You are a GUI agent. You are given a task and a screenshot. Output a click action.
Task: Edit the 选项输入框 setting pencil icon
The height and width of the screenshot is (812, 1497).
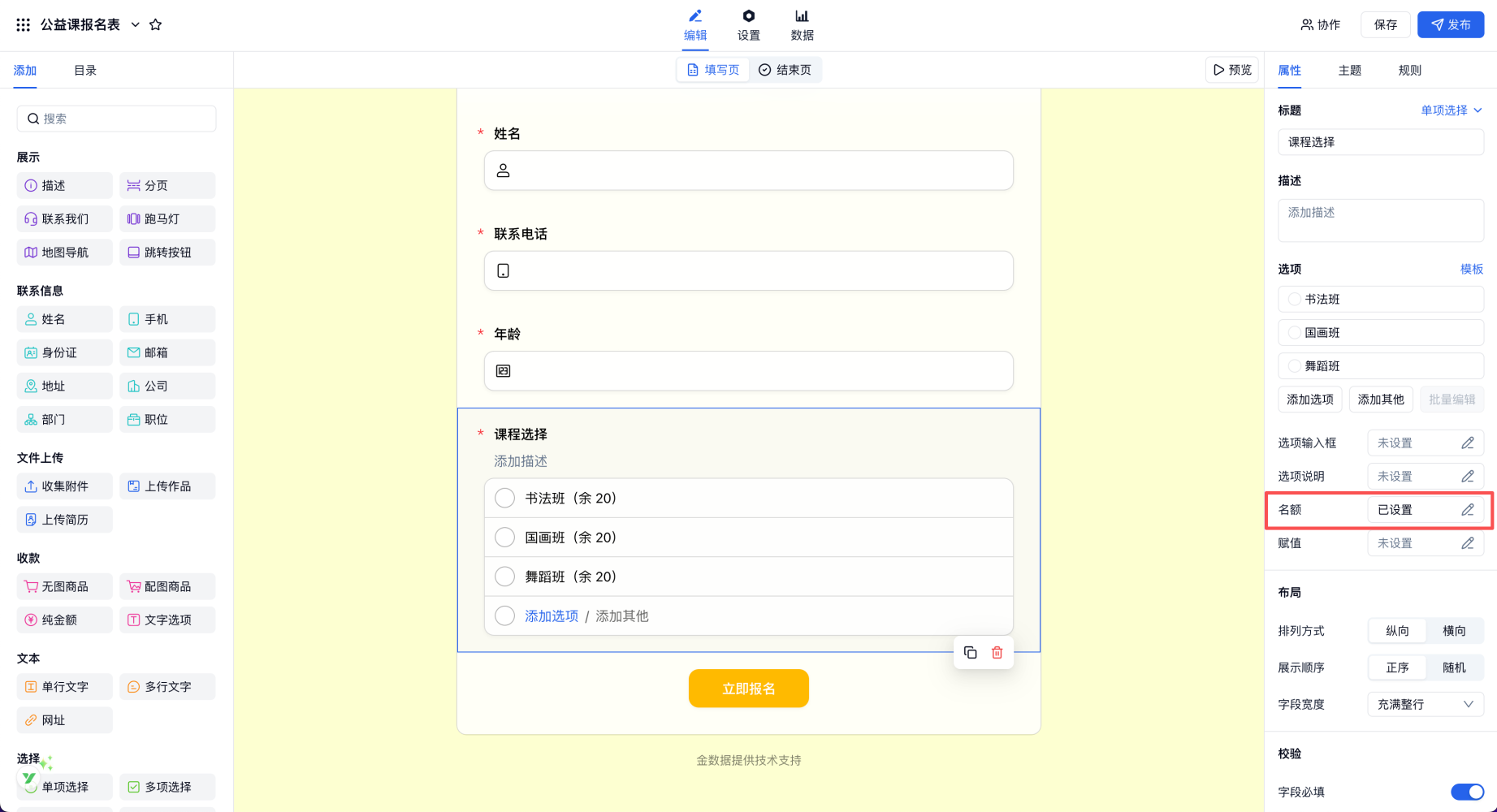1467,443
